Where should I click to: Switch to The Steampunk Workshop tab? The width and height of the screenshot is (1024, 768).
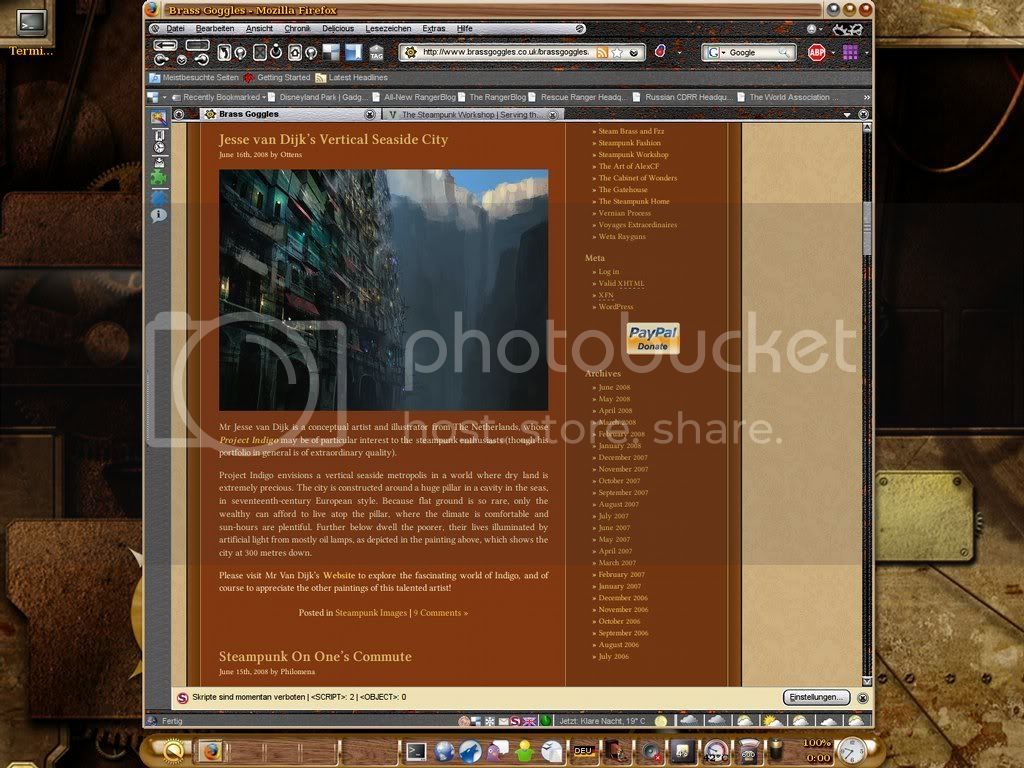472,114
